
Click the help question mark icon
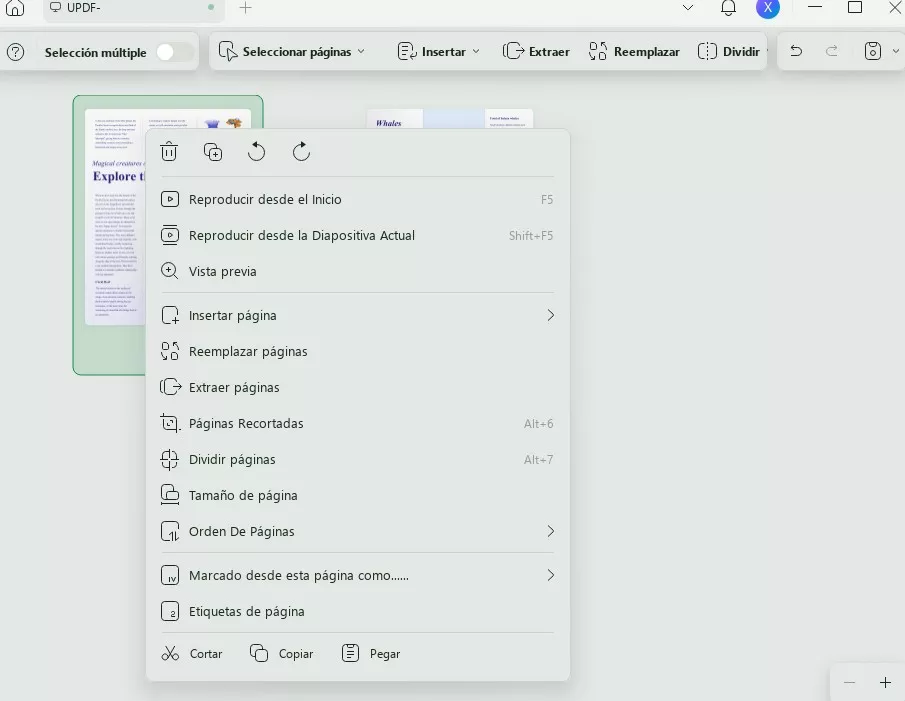(16, 52)
